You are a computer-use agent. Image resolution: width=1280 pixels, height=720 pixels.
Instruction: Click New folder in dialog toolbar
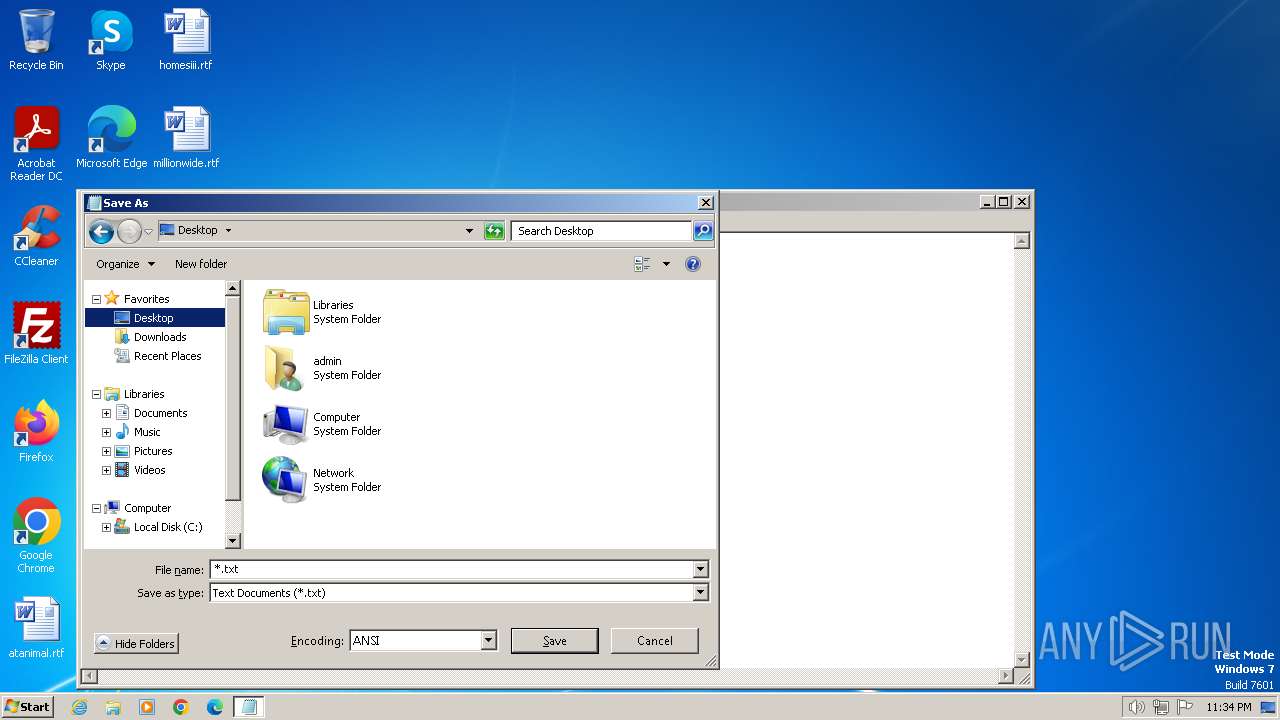click(201, 264)
